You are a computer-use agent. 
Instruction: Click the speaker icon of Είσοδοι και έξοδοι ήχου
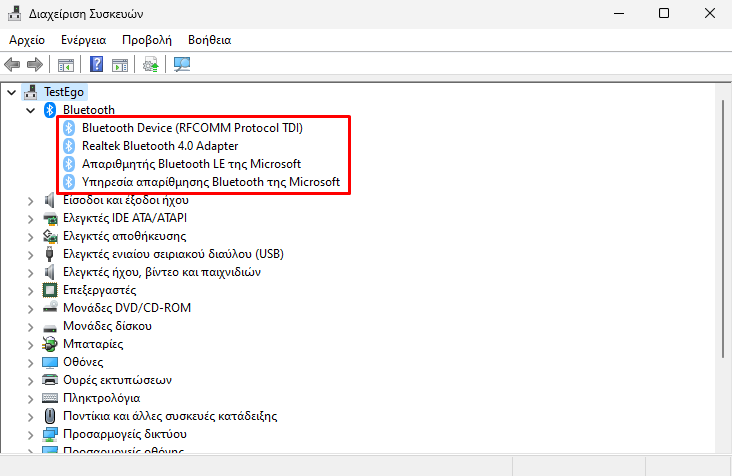pos(49,200)
